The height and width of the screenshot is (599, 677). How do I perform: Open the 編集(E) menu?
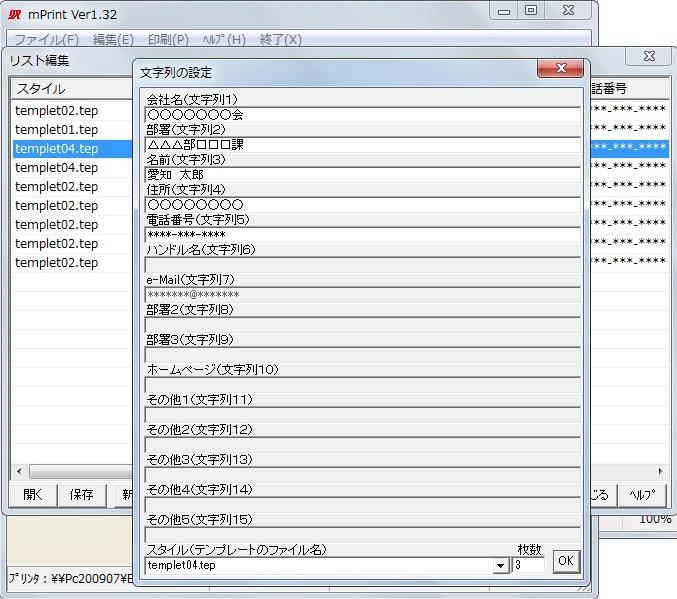(113, 40)
